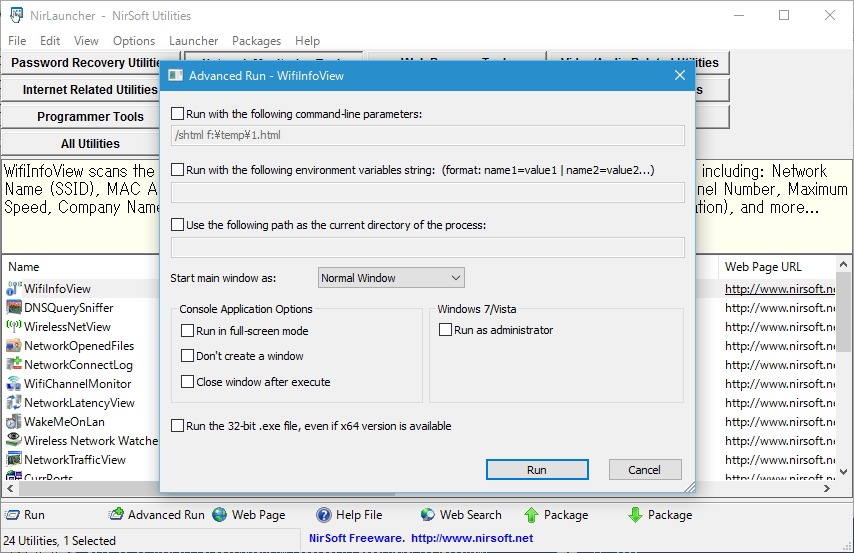
Task: Click the Help File question mark icon
Action: point(324,515)
